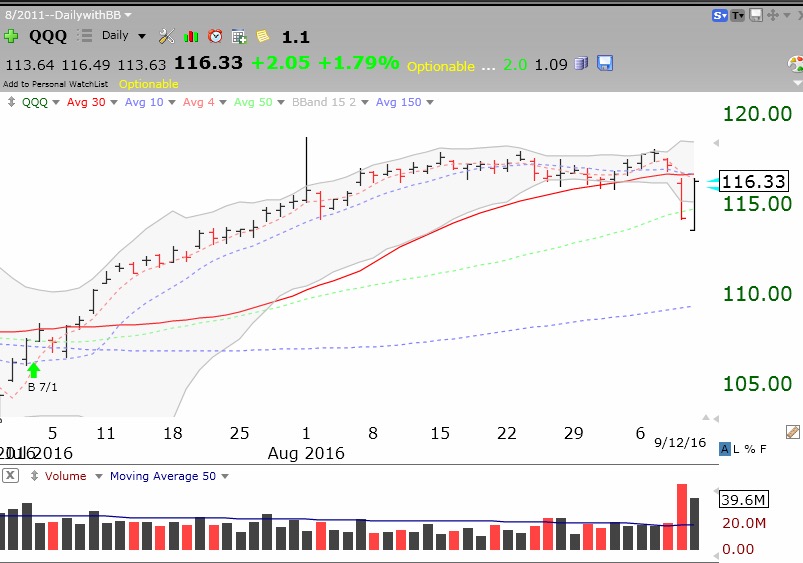This screenshot has height=563, width=803.
Task: Click the tallest red volume bar
Action: click(682, 517)
